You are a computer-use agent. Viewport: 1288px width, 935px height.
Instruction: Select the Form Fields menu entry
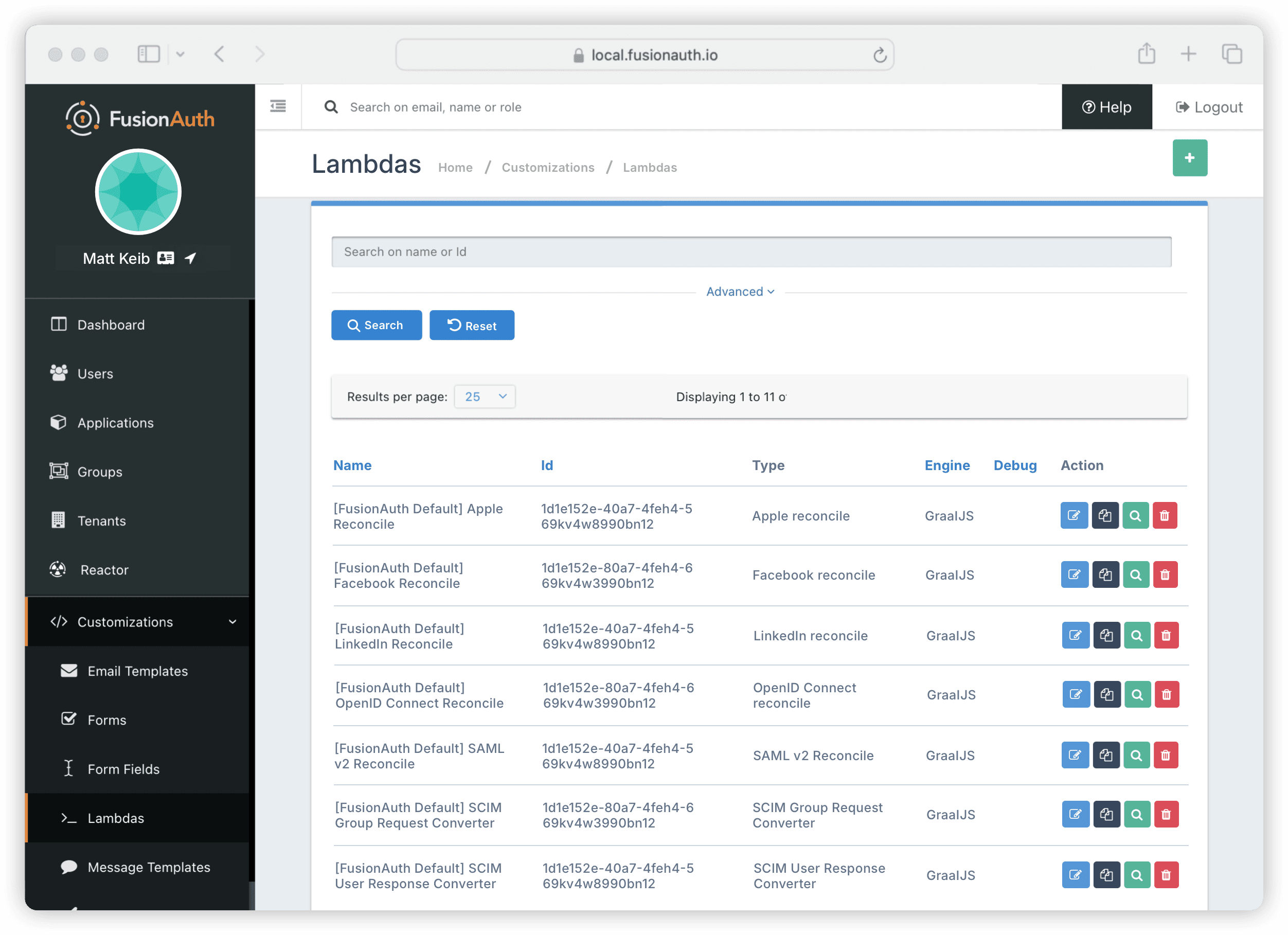click(123, 769)
